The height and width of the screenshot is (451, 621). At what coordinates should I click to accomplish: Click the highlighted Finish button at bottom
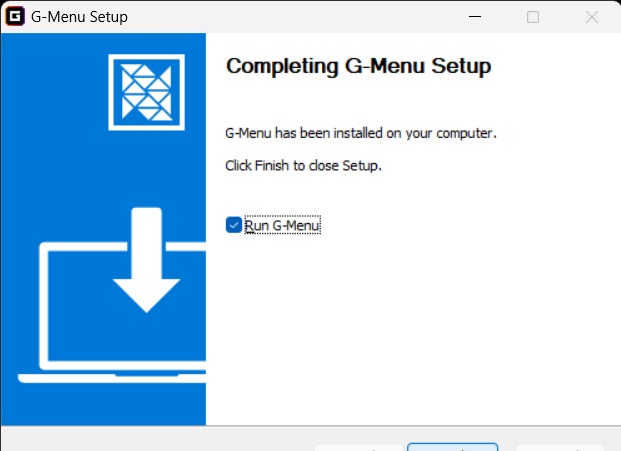coord(452,447)
